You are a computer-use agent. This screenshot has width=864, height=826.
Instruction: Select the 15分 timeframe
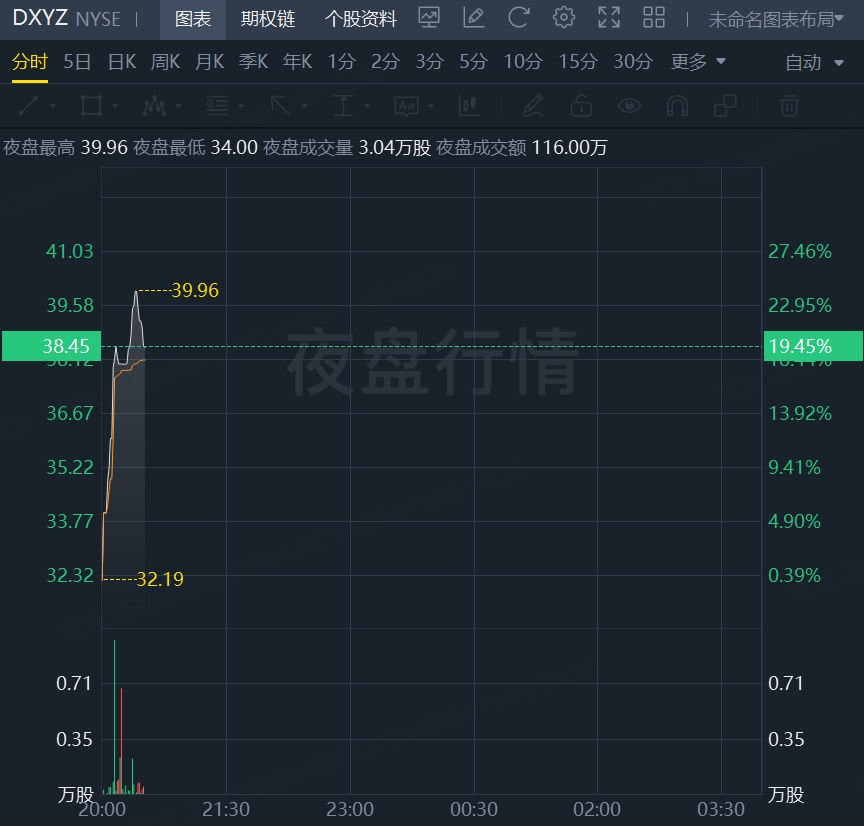[578, 61]
